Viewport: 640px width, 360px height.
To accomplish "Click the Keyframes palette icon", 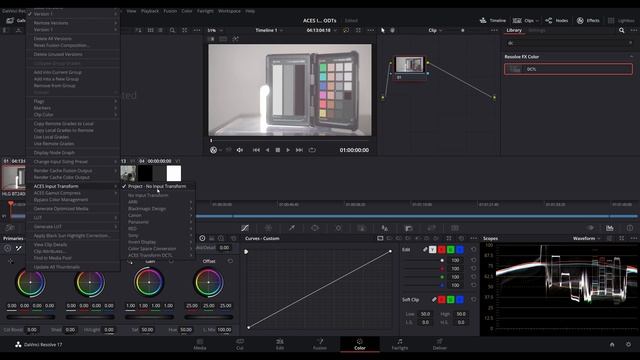I will 590,228.
